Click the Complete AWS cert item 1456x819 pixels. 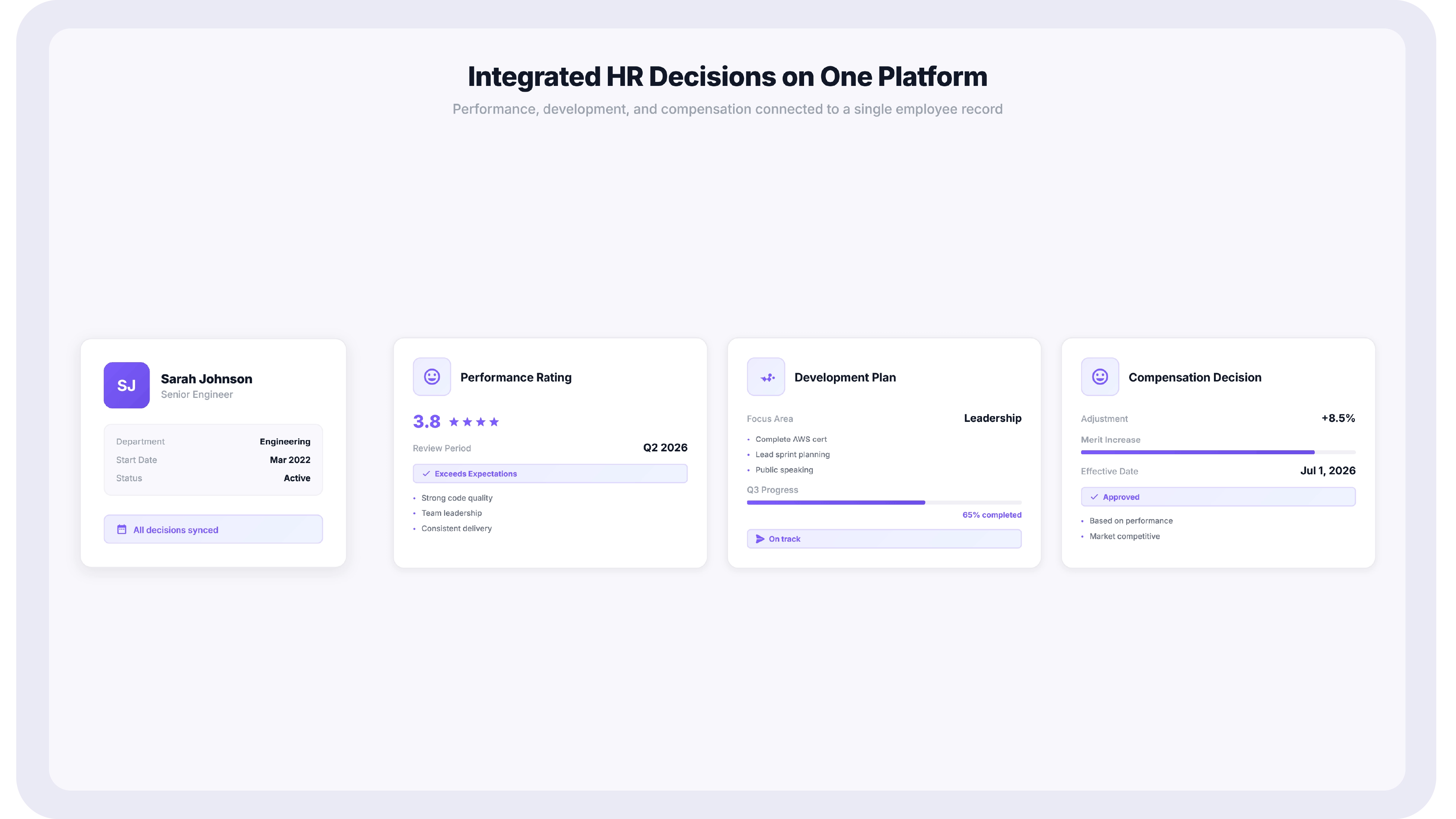791,439
